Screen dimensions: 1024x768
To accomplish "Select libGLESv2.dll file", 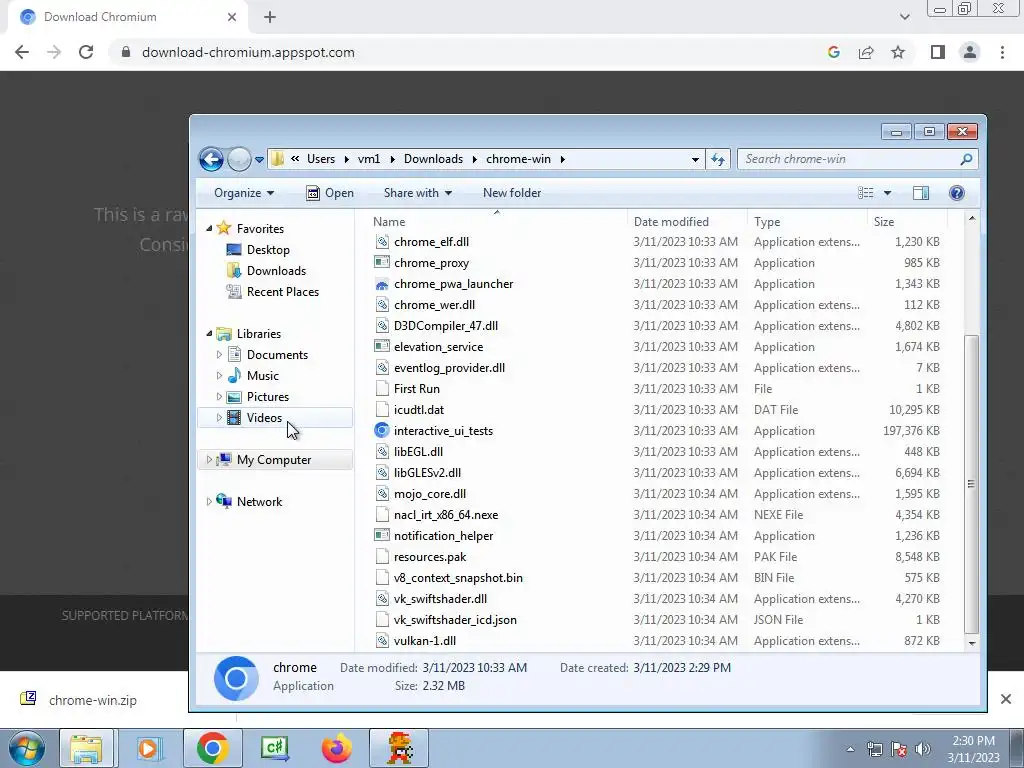I will tap(427, 473).
